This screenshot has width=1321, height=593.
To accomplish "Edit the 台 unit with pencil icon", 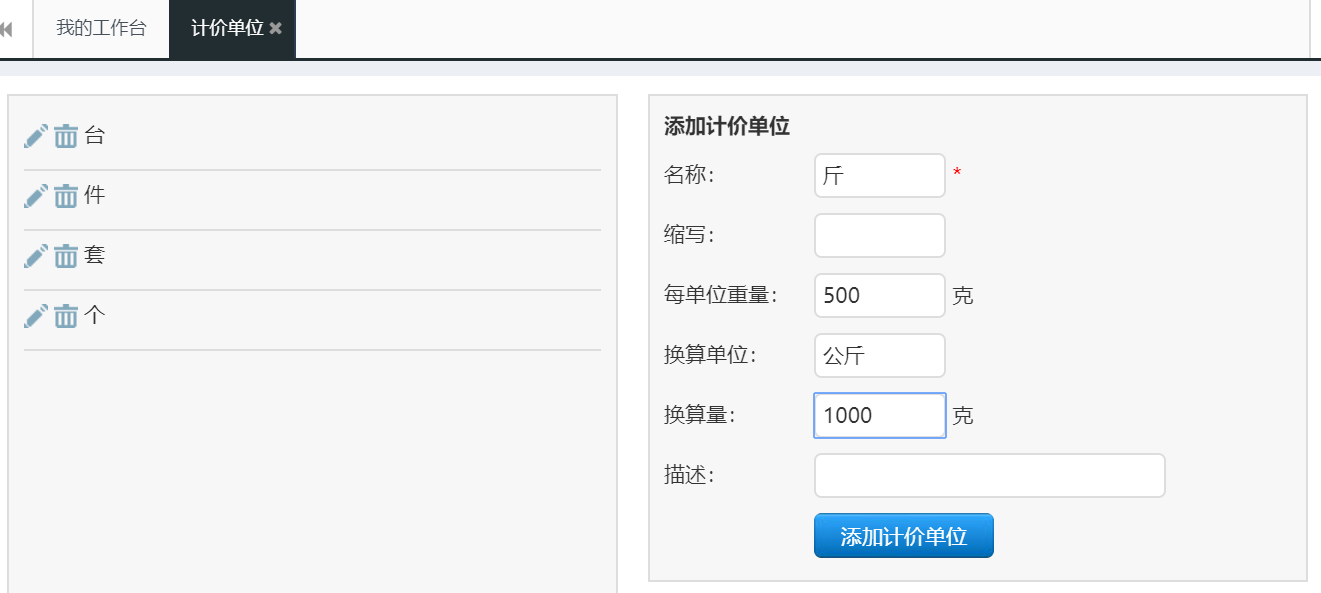I will (x=36, y=136).
